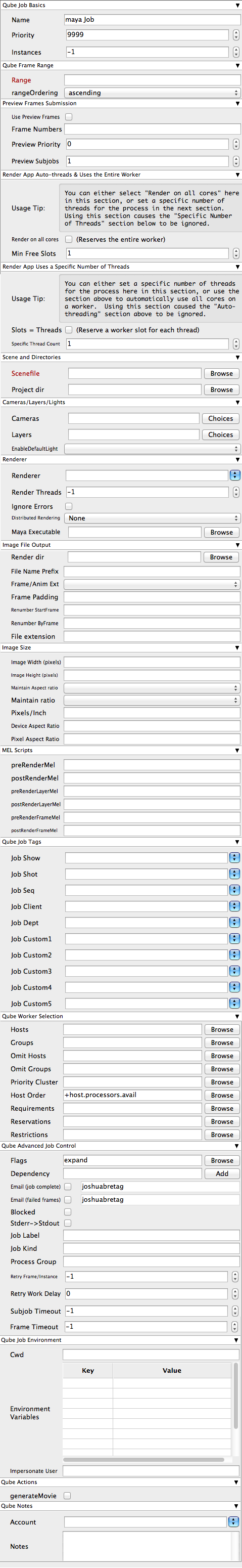
Task: Toggle the Render on all cores checkbox
Action: tap(69, 239)
